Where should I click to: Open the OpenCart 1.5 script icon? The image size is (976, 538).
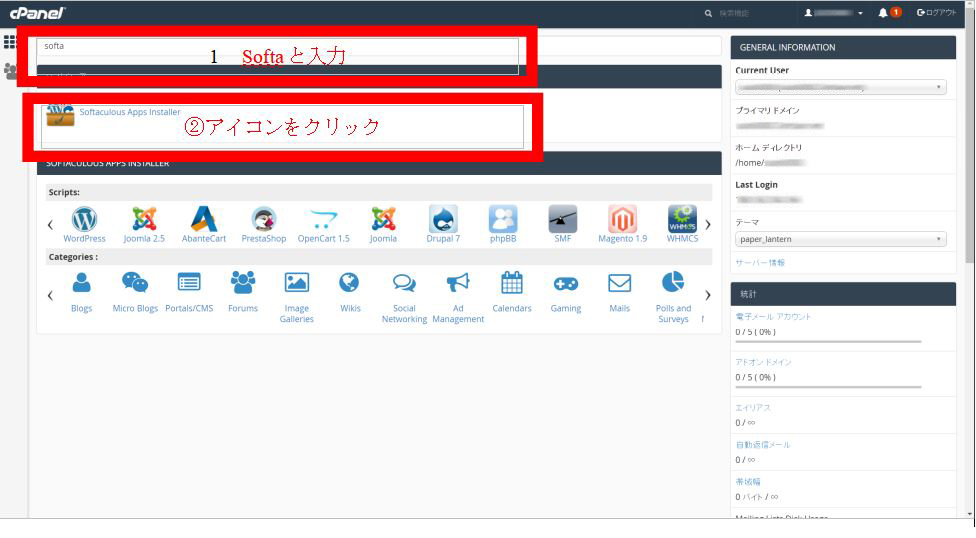pyautogui.click(x=323, y=219)
